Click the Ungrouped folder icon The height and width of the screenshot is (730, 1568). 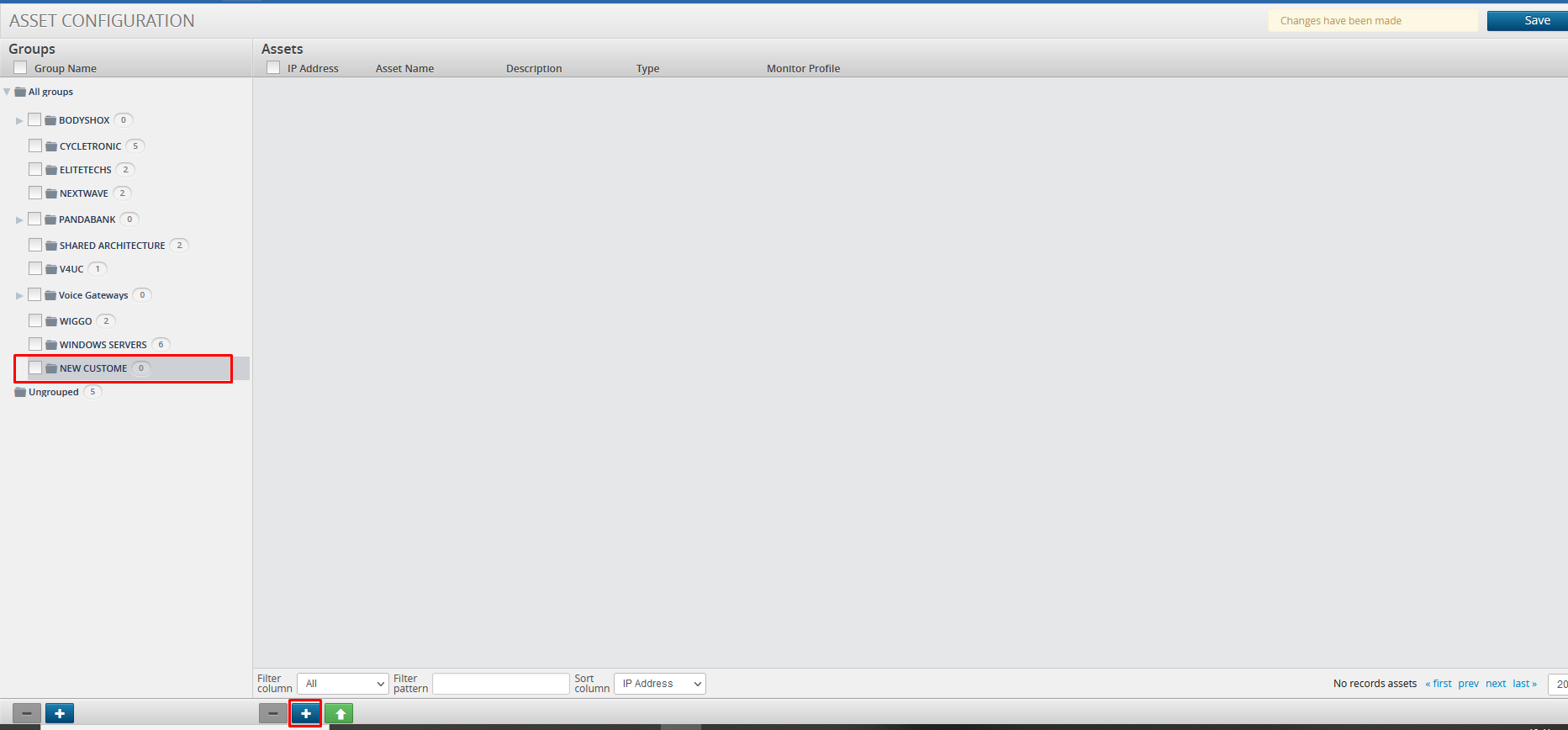[x=20, y=392]
